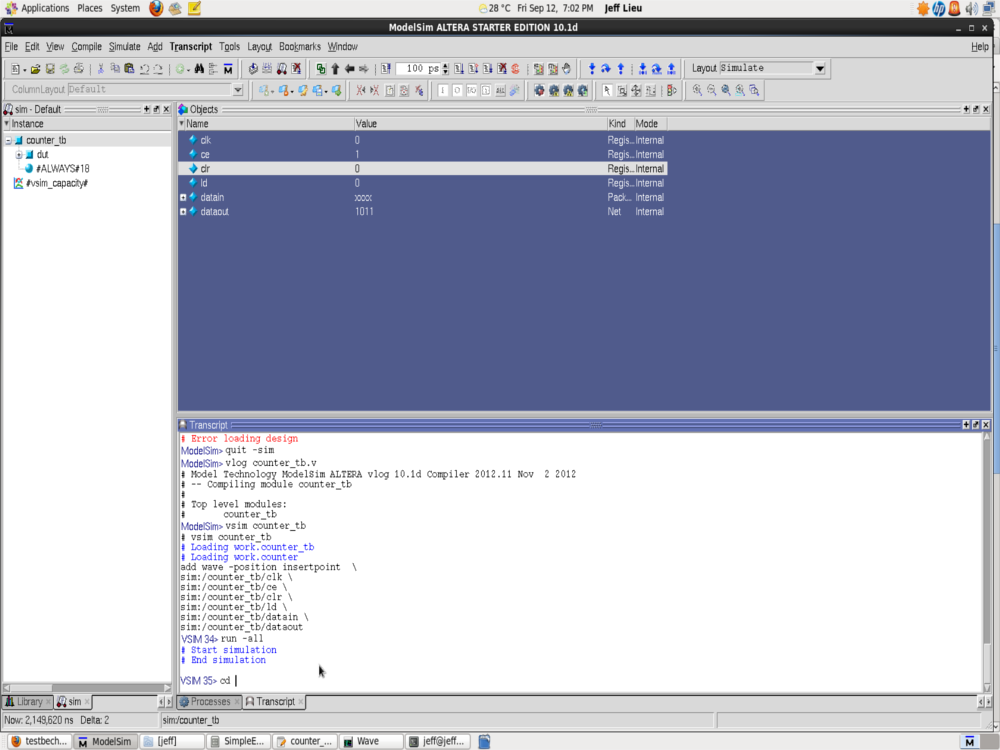1000x750 pixels.
Task: Click the Cut scissors icon
Action: tap(101, 69)
